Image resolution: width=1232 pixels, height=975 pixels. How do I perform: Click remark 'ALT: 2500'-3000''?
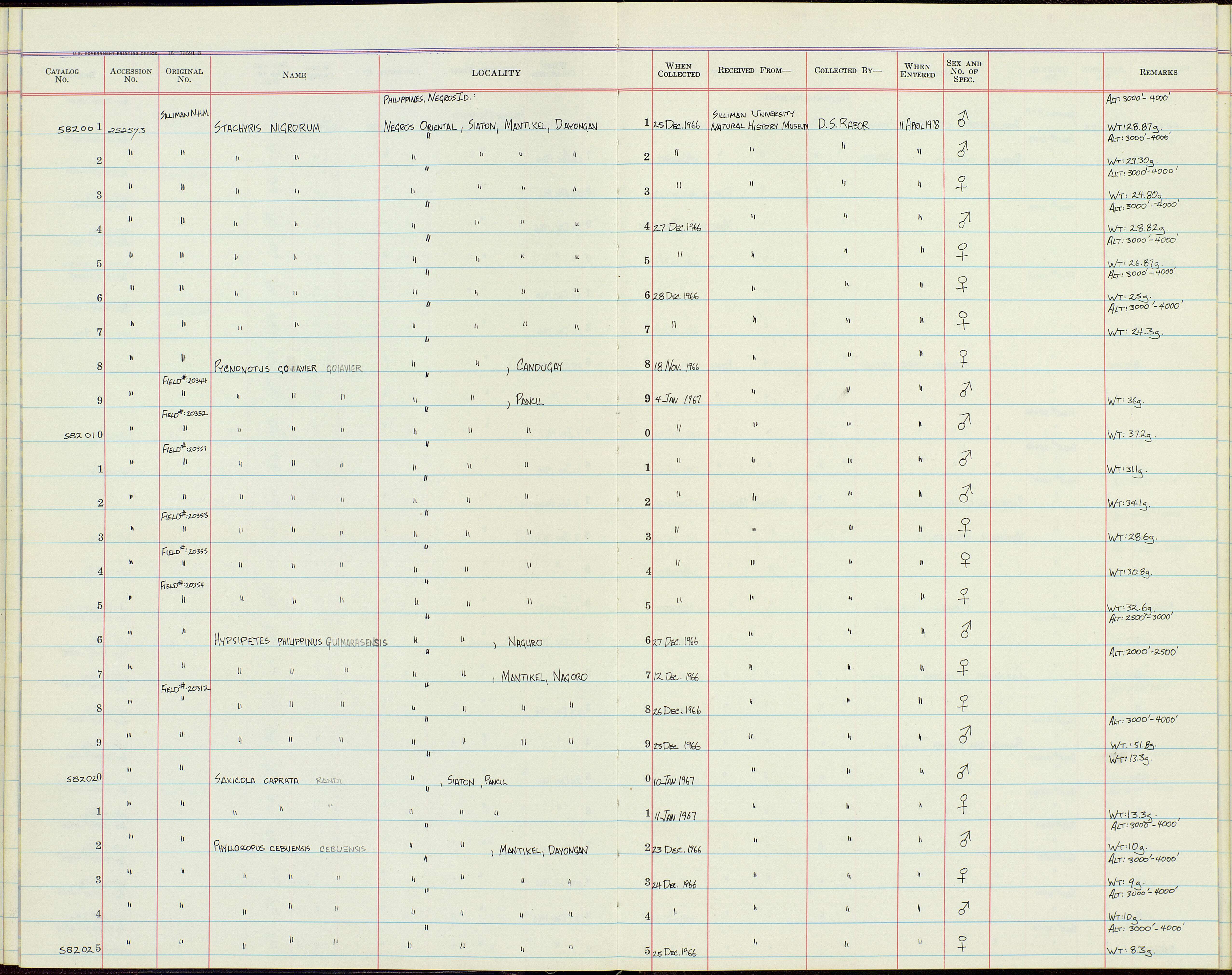[x=1141, y=618]
